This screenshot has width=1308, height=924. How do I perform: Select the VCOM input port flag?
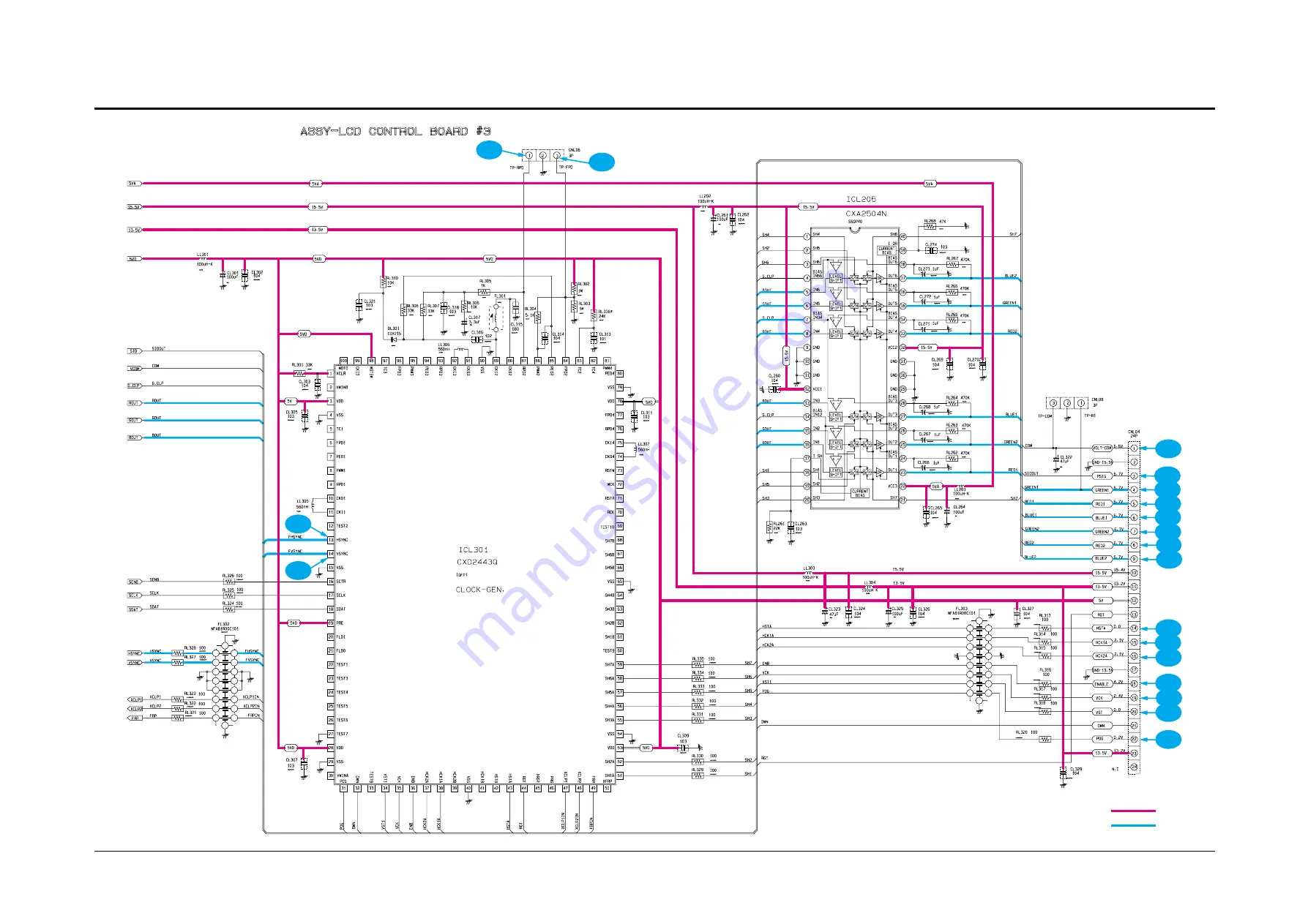[x=135, y=369]
